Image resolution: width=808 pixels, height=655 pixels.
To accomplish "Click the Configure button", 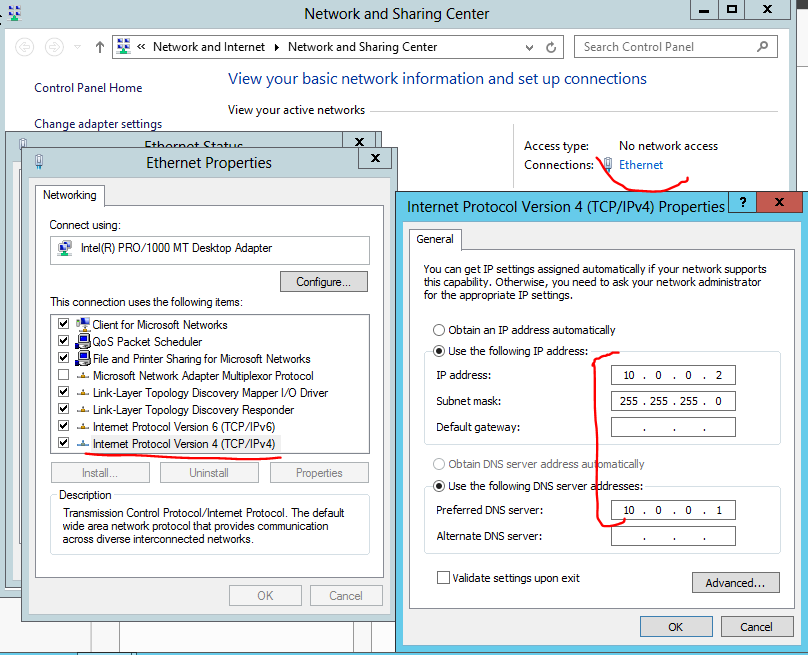I will pyautogui.click(x=324, y=282).
